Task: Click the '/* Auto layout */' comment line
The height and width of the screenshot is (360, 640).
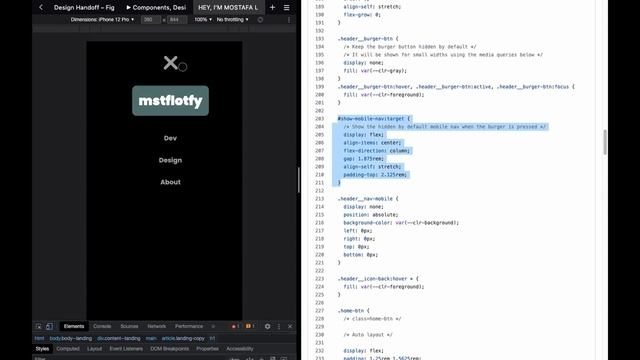Action: tap(368, 335)
